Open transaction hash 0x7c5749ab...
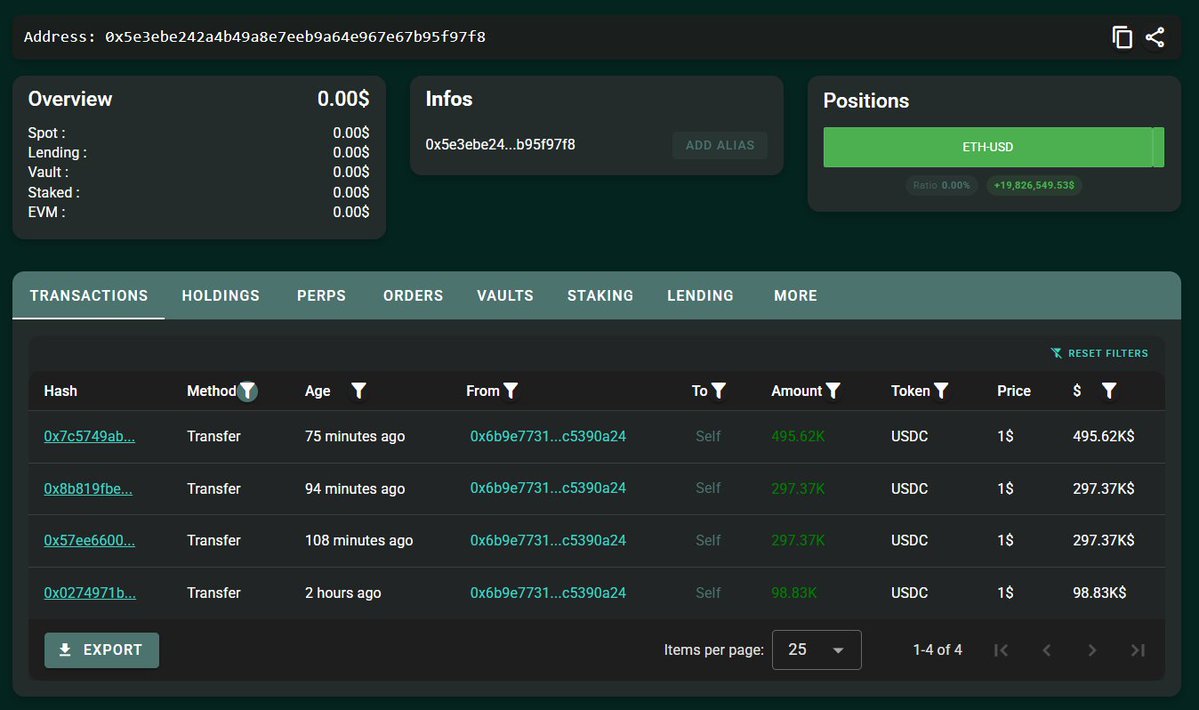This screenshot has width=1199, height=710. click(89, 436)
